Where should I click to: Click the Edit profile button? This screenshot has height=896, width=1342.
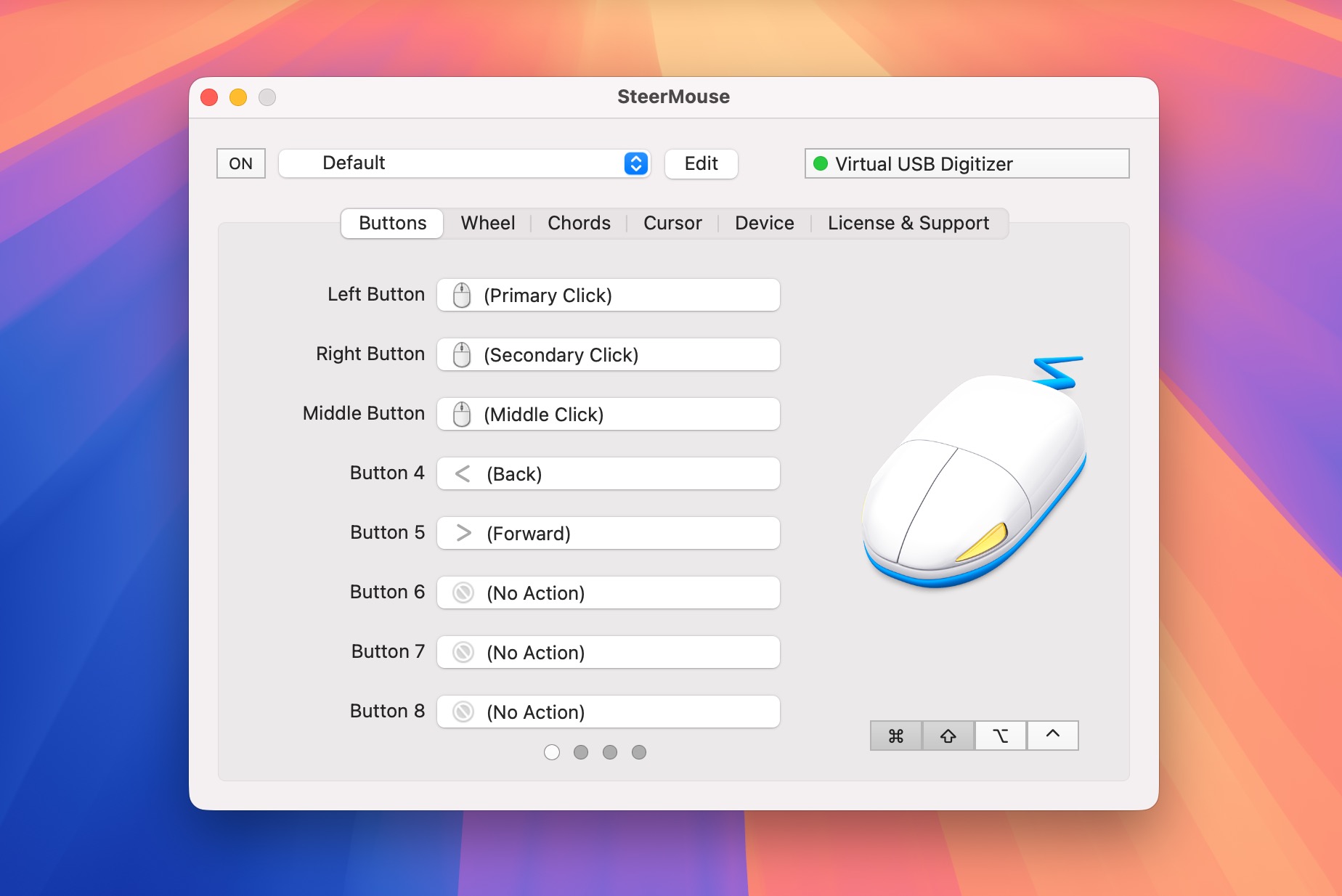coord(701,163)
